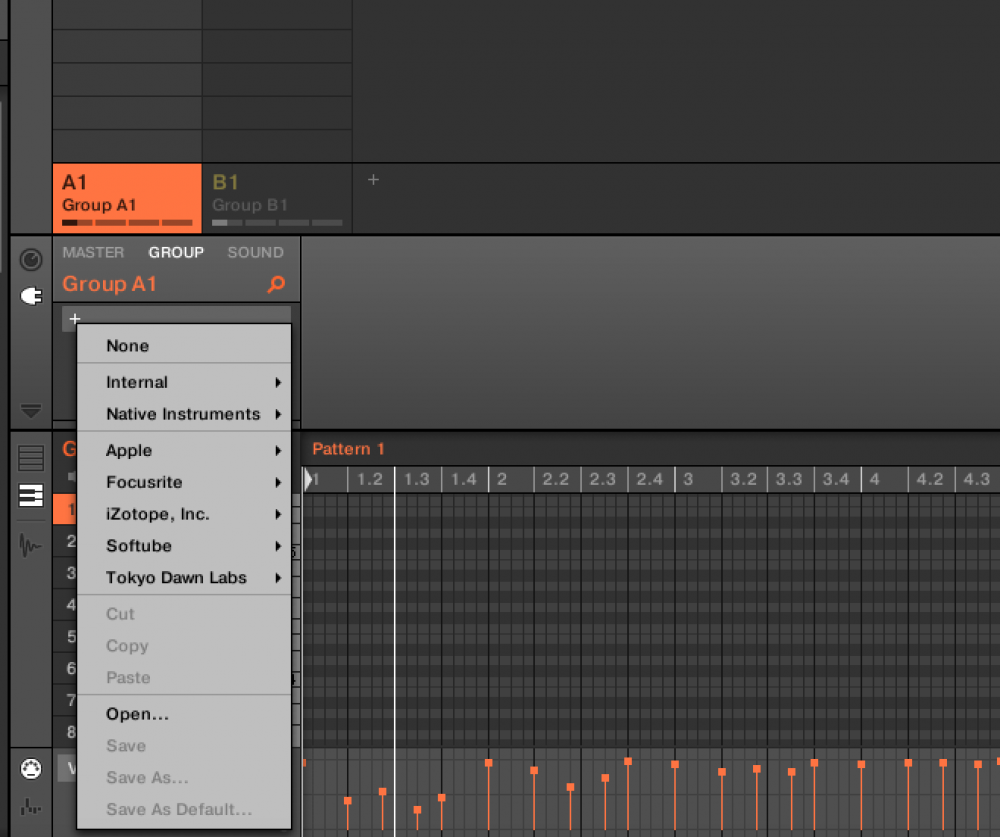Open the Plug-in view via plug icon
This screenshot has height=837, width=1000.
click(x=31, y=296)
